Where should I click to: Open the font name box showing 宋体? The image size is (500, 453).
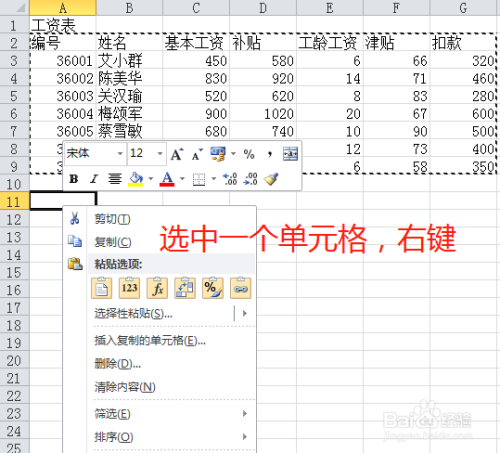click(x=95, y=154)
